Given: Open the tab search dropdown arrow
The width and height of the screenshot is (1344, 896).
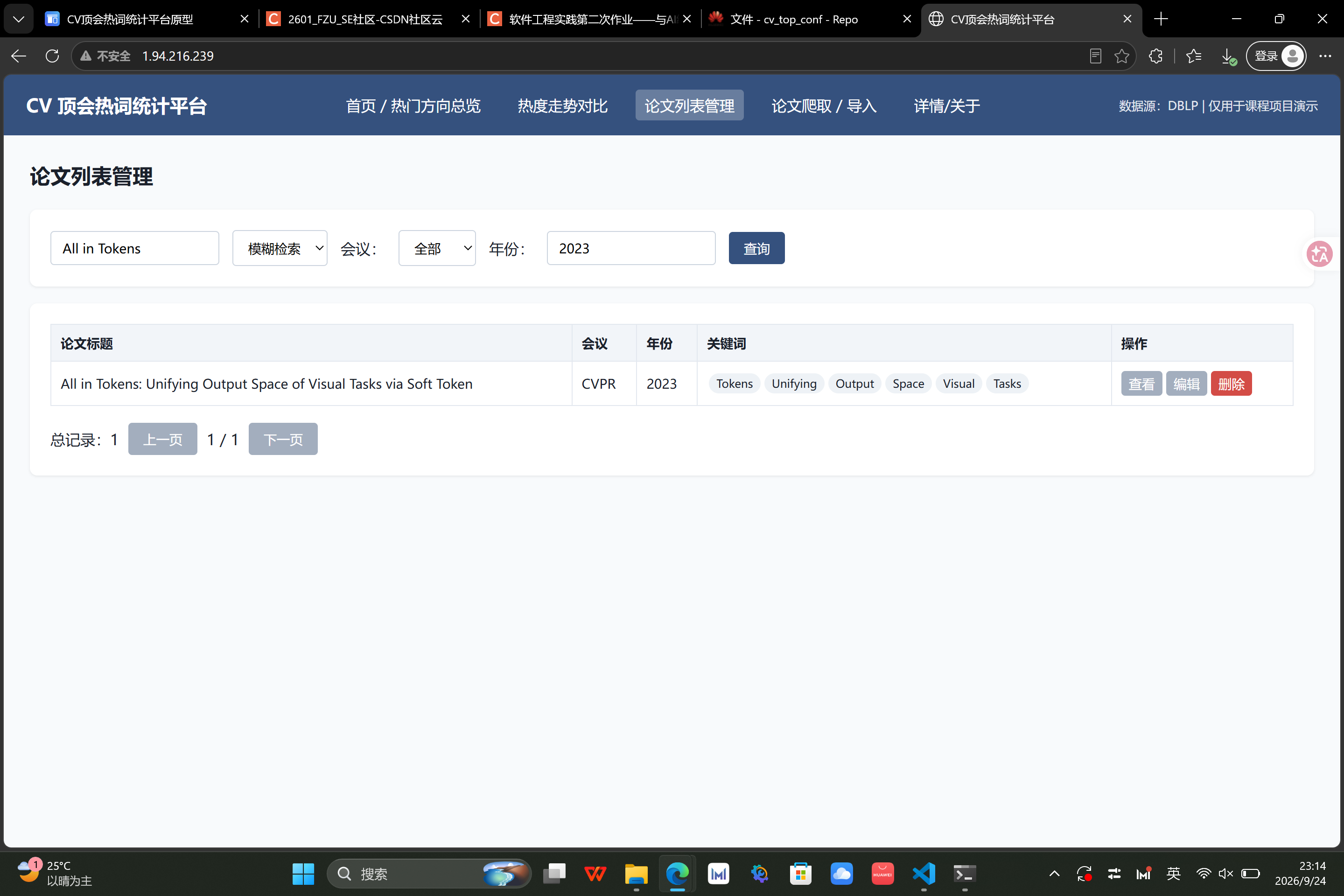Looking at the screenshot, I should 18,19.
